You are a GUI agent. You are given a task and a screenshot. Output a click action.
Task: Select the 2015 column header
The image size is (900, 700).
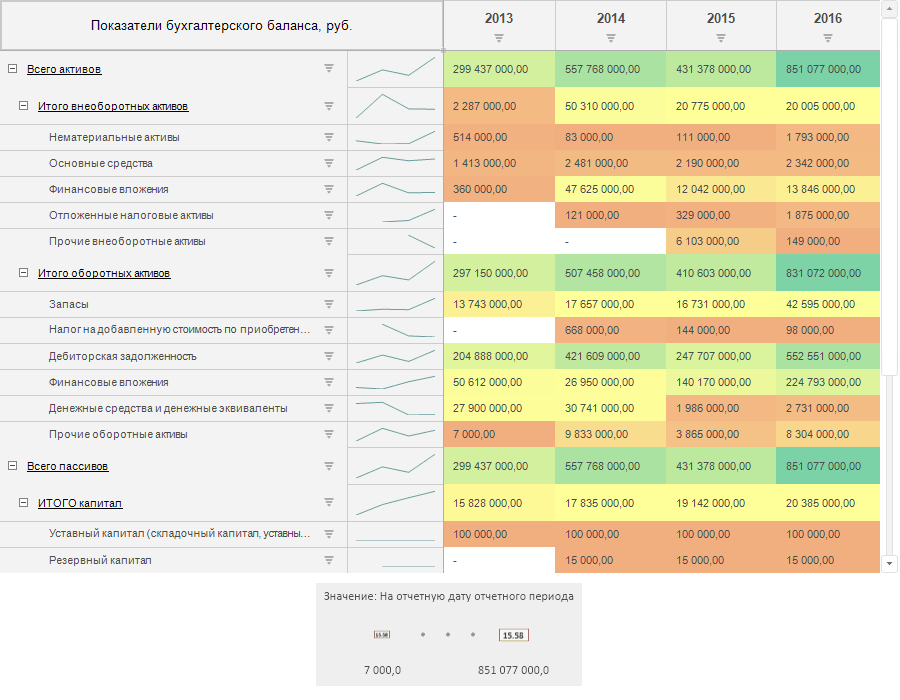click(720, 18)
